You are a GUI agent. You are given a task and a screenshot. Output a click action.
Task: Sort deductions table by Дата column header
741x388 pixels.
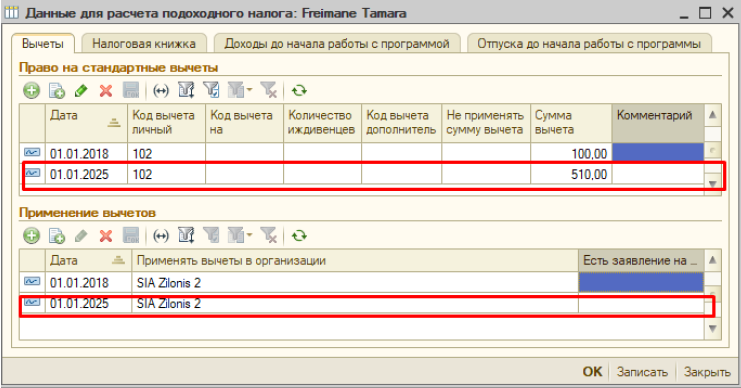point(86,123)
